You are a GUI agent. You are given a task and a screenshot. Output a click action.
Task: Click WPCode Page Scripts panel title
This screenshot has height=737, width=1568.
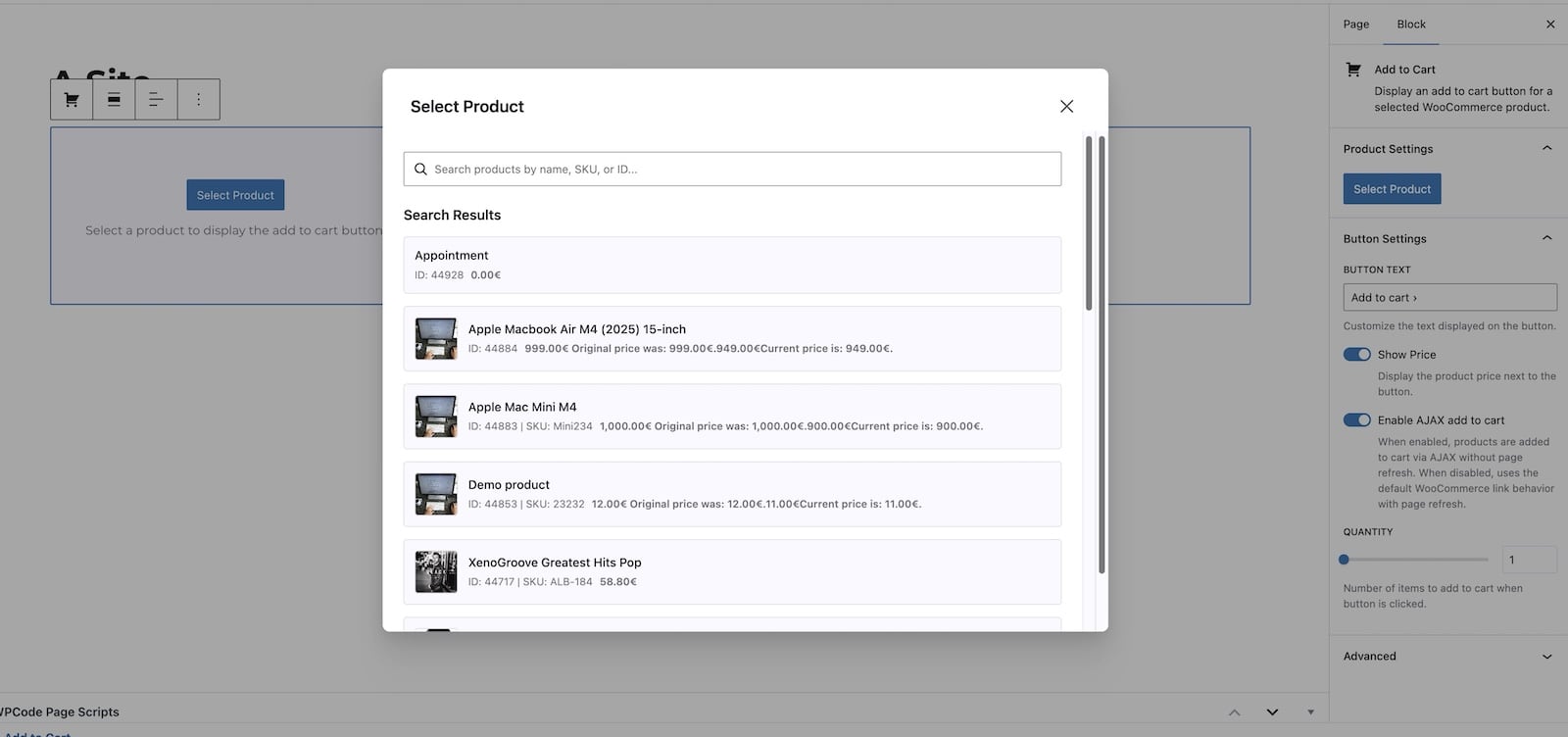pyautogui.click(x=59, y=712)
